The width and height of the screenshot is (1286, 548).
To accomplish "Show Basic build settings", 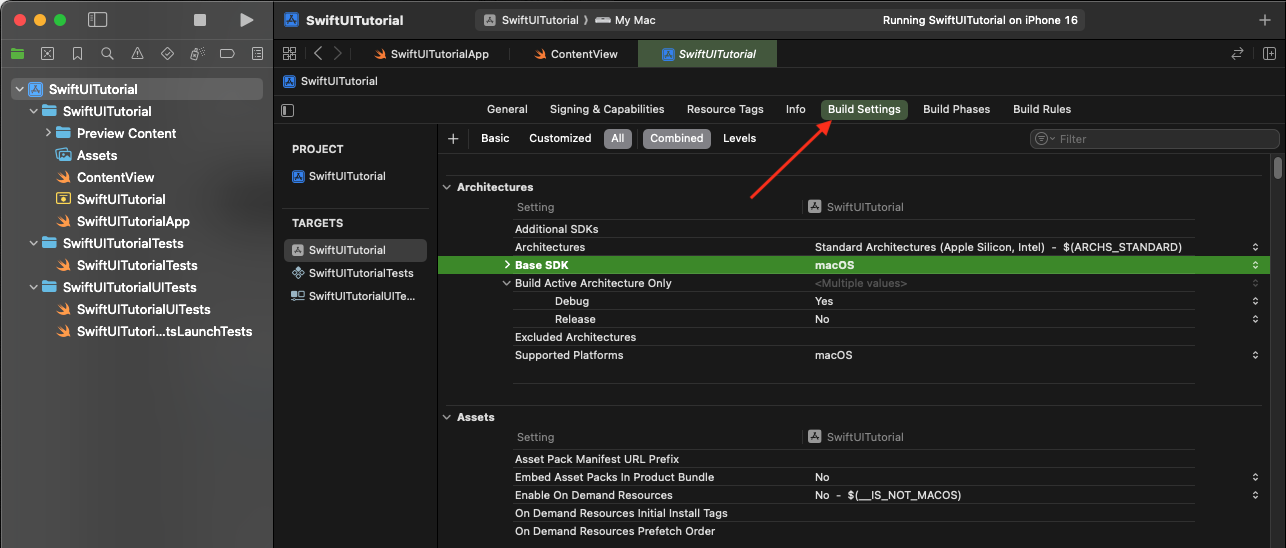I will point(495,138).
